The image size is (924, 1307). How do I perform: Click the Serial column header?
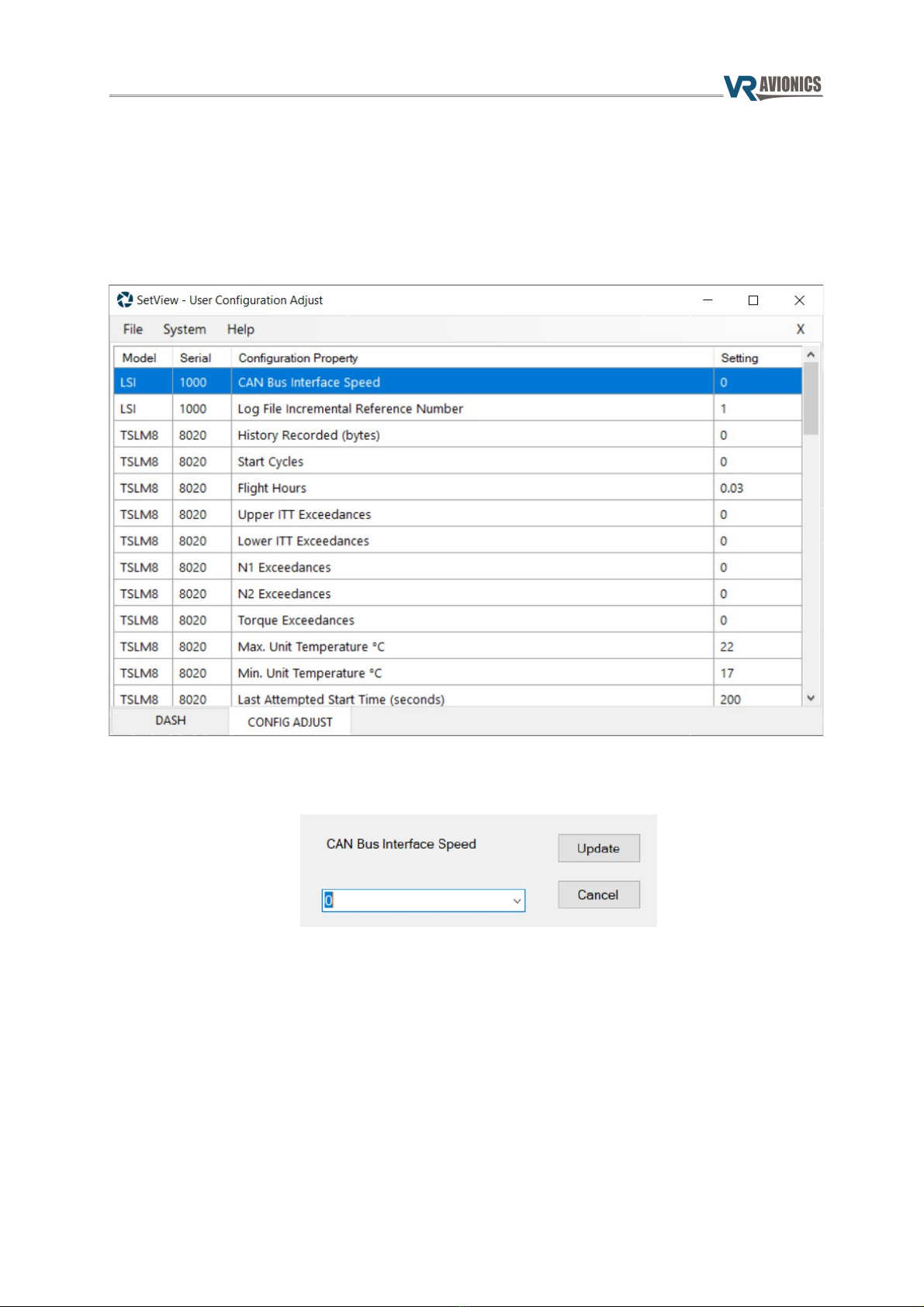[x=202, y=358]
